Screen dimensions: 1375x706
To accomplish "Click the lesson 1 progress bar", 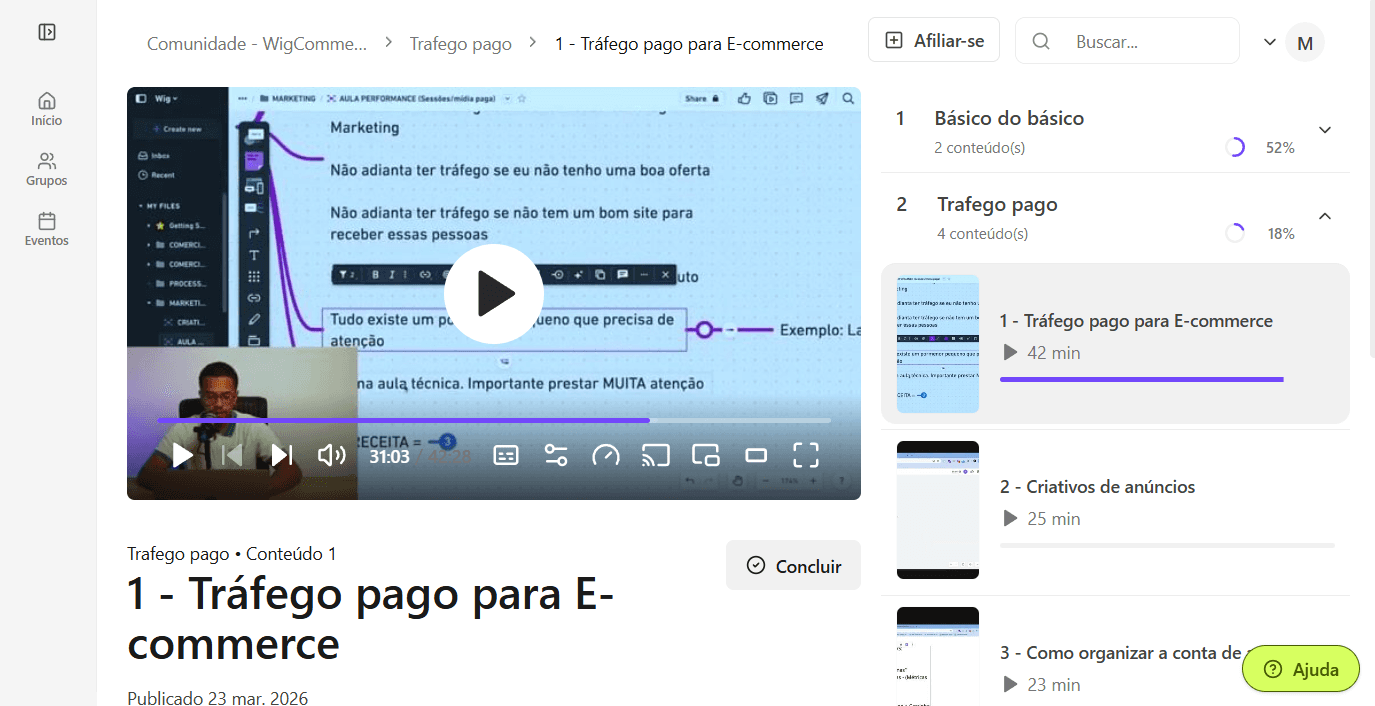I will click(x=1167, y=379).
